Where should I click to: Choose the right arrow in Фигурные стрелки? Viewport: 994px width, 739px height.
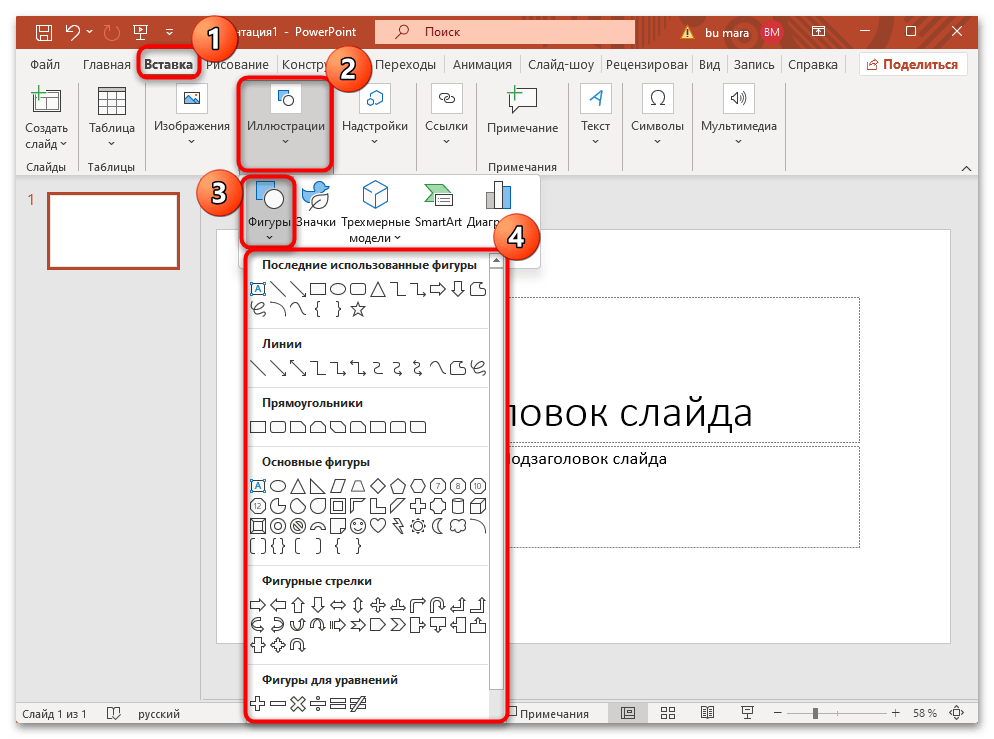pos(257,605)
